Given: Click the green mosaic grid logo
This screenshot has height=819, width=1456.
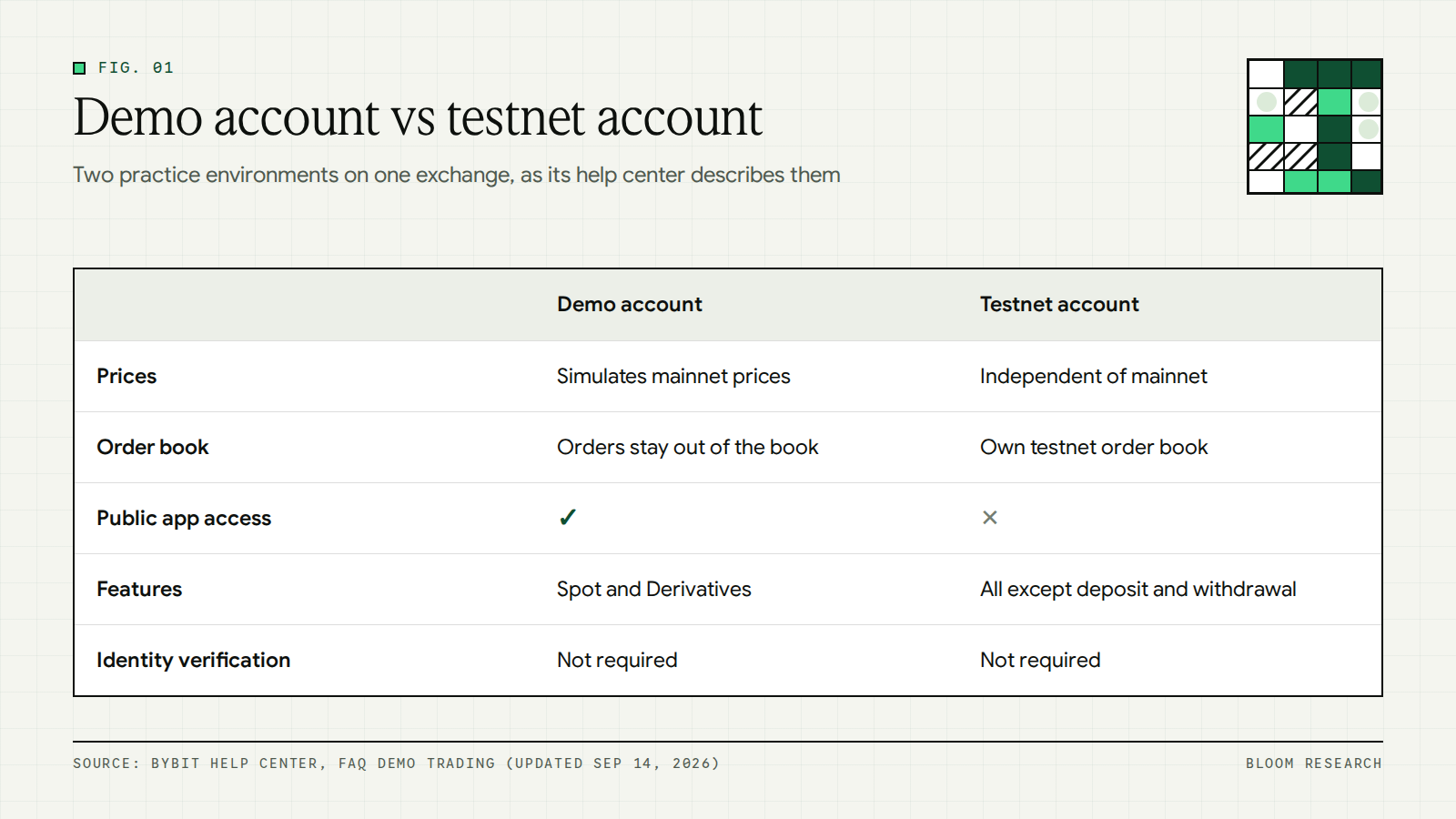Looking at the screenshot, I should click(x=1315, y=126).
